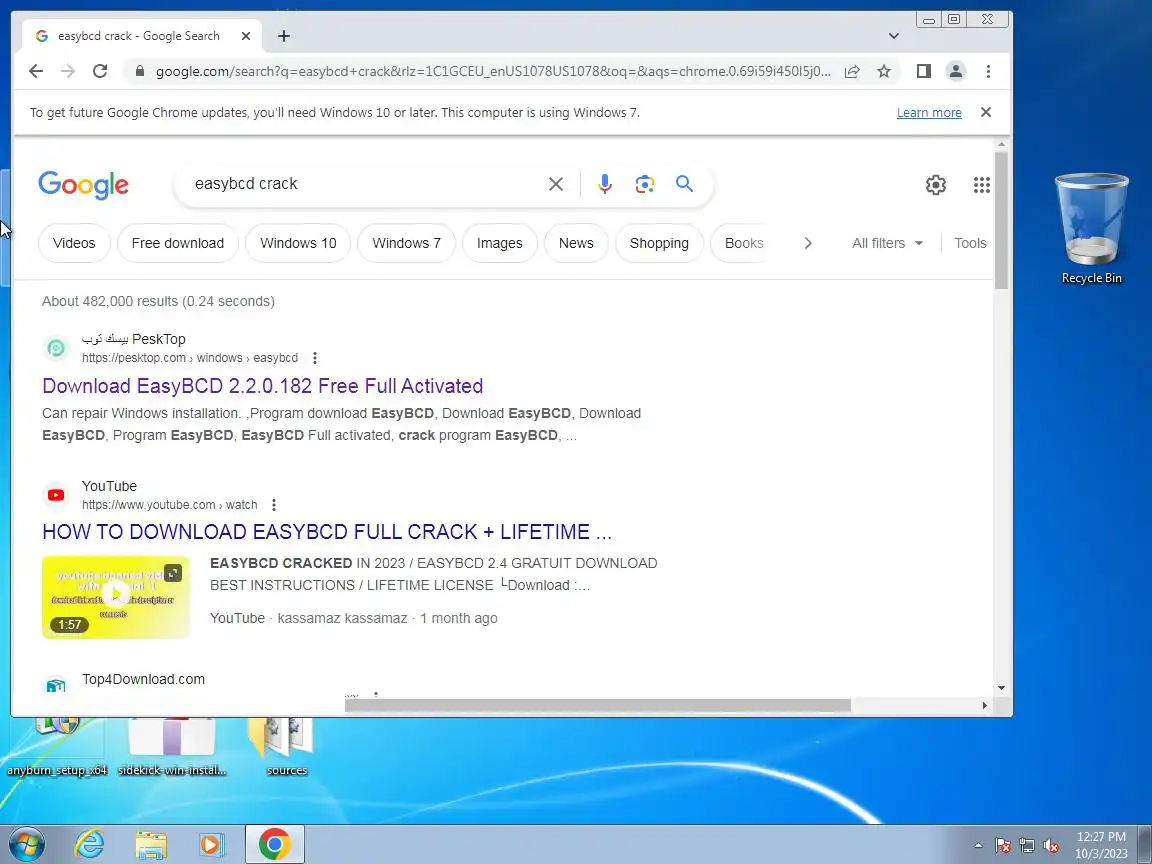This screenshot has height=864, width=1152.
Task: Open the muted volume tray icon
Action: [1051, 846]
